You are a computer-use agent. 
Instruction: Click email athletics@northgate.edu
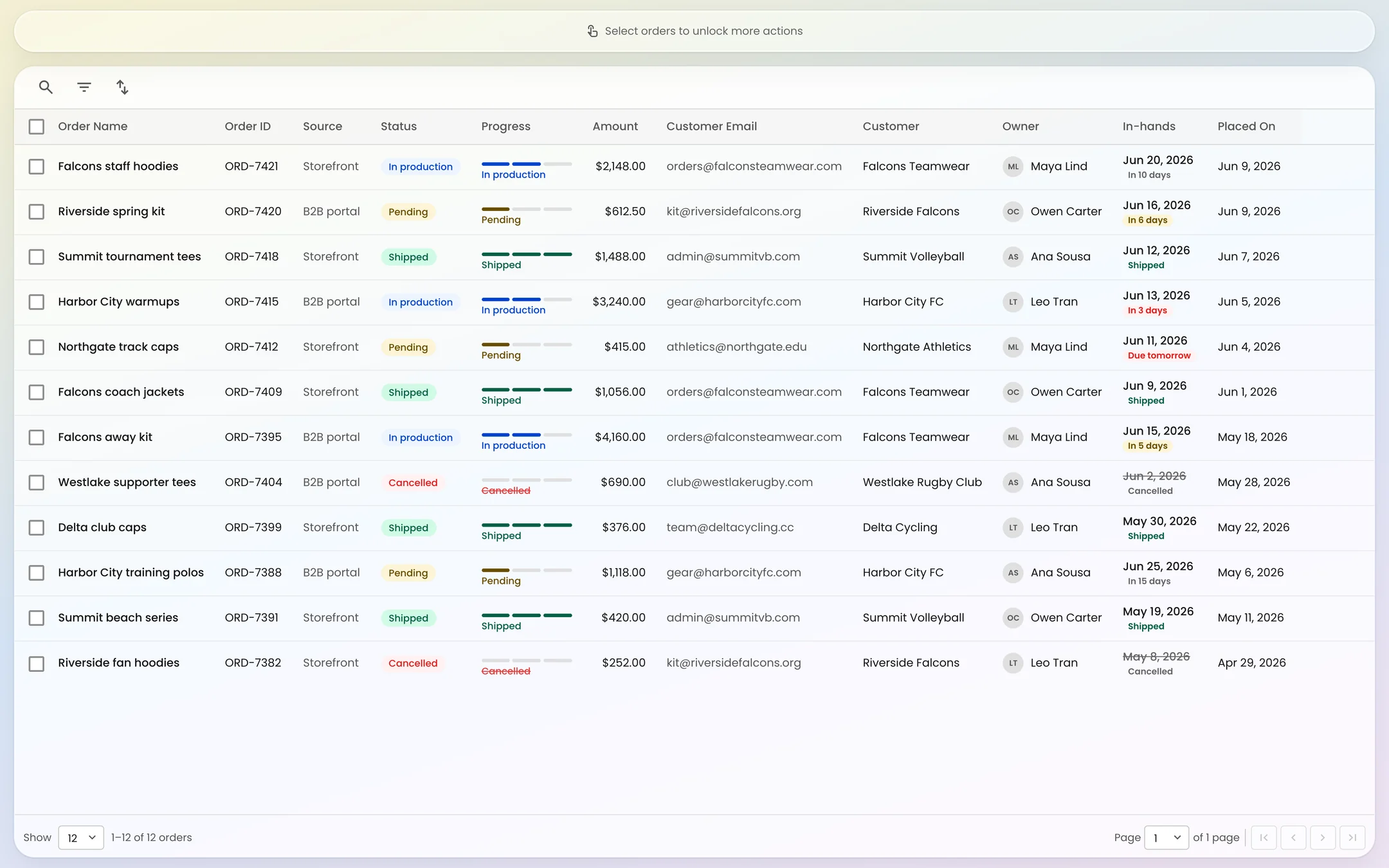[736, 347]
